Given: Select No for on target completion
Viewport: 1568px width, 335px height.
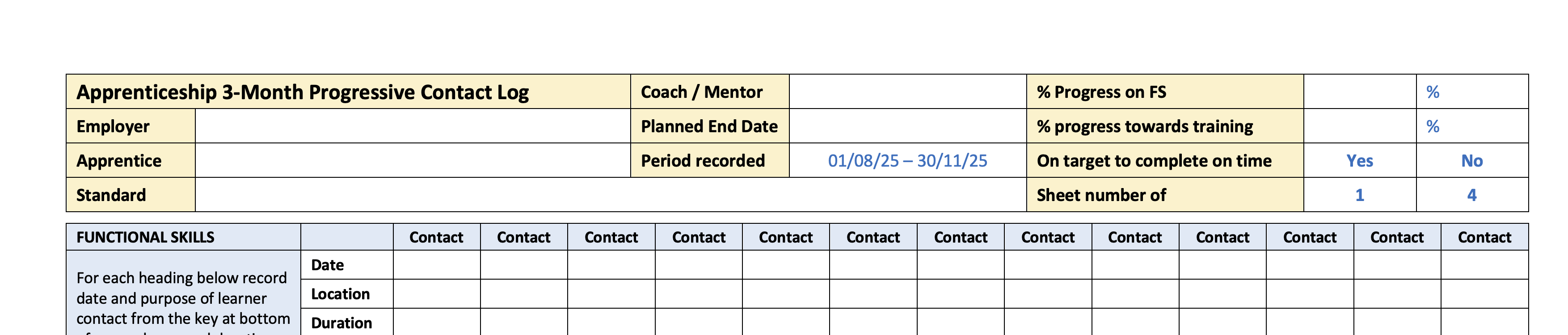Looking at the screenshot, I should tap(1472, 160).
